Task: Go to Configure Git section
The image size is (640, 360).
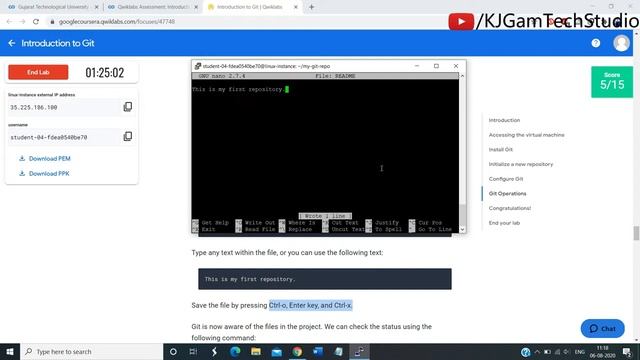Action: [x=506, y=179]
